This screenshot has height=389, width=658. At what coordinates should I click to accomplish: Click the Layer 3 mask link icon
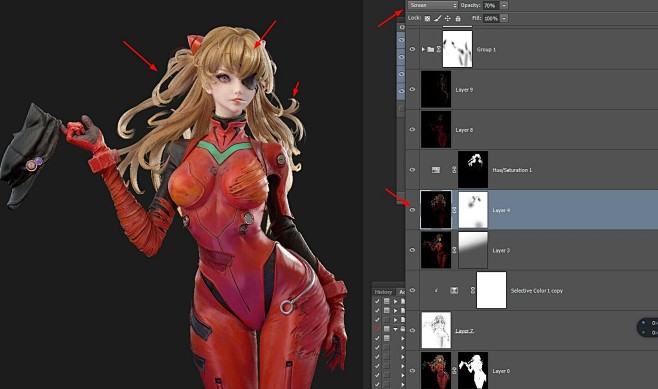pyautogui.click(x=454, y=250)
